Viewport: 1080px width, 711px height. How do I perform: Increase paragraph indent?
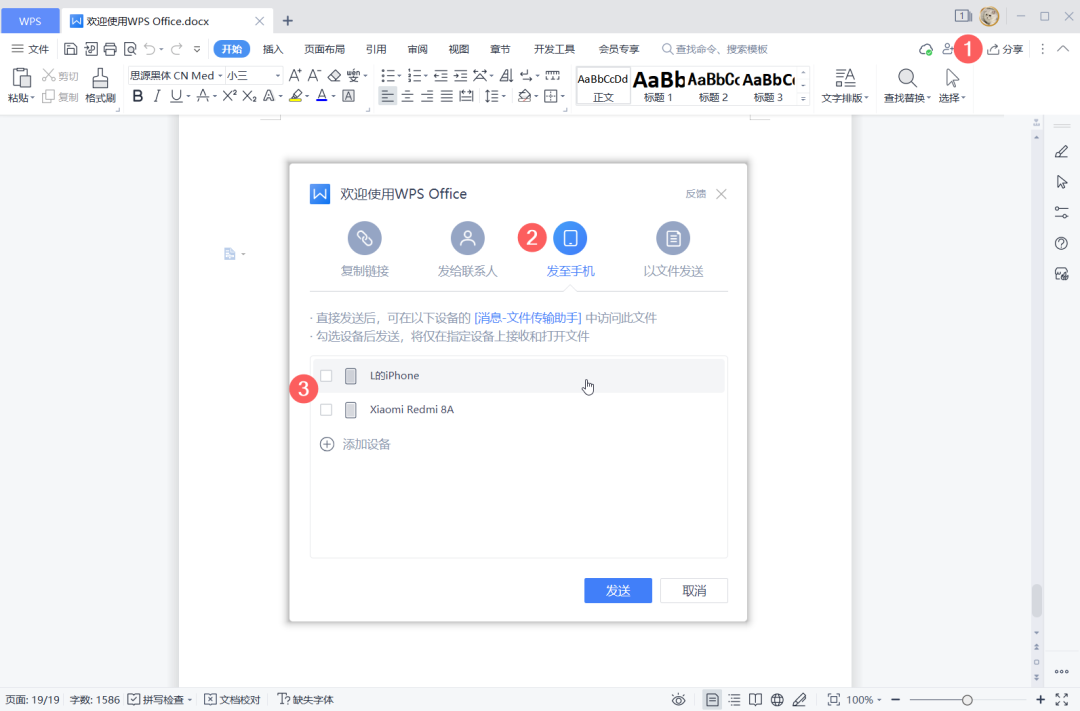(461, 75)
